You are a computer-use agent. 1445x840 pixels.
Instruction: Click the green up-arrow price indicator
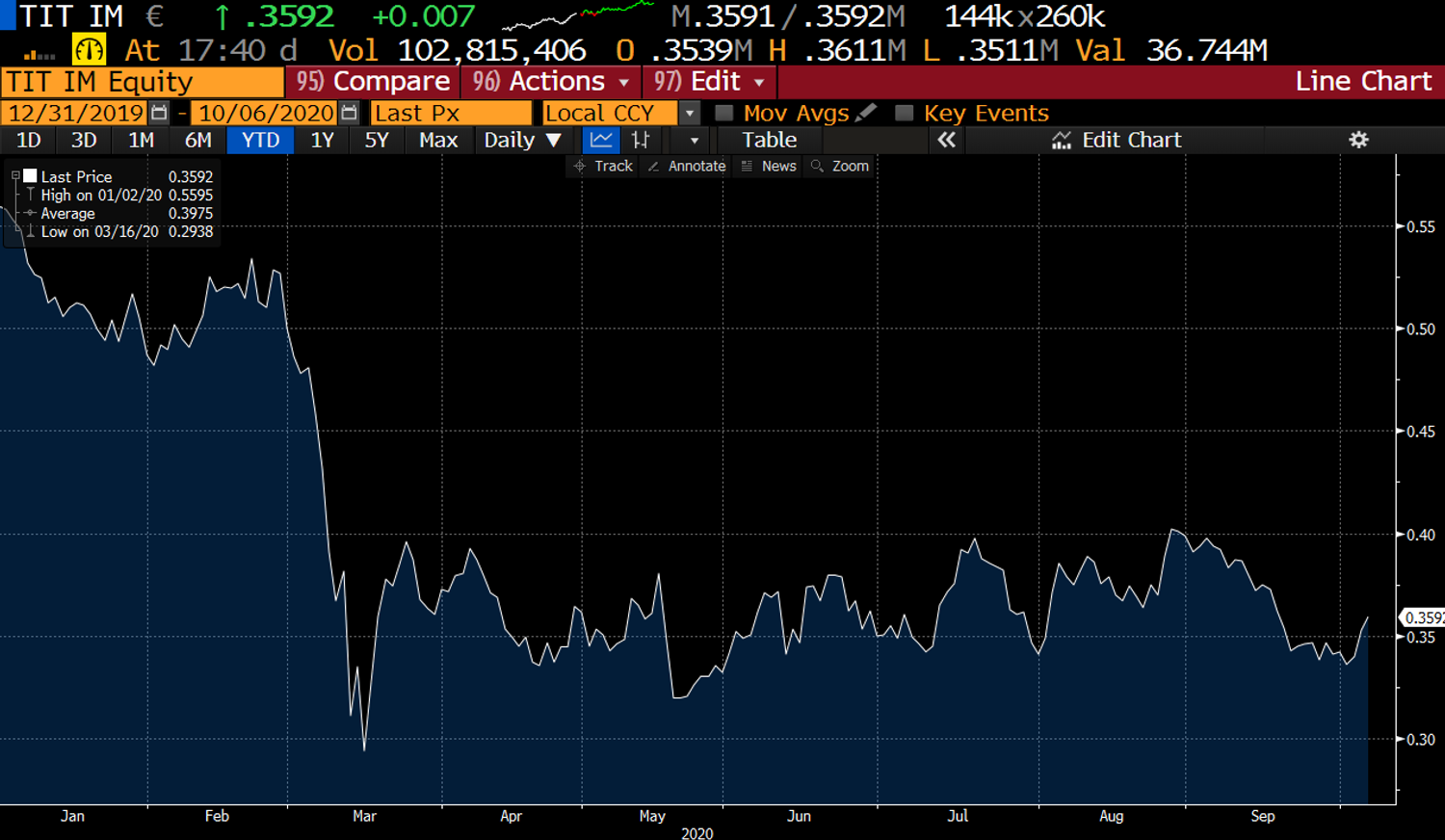[223, 16]
